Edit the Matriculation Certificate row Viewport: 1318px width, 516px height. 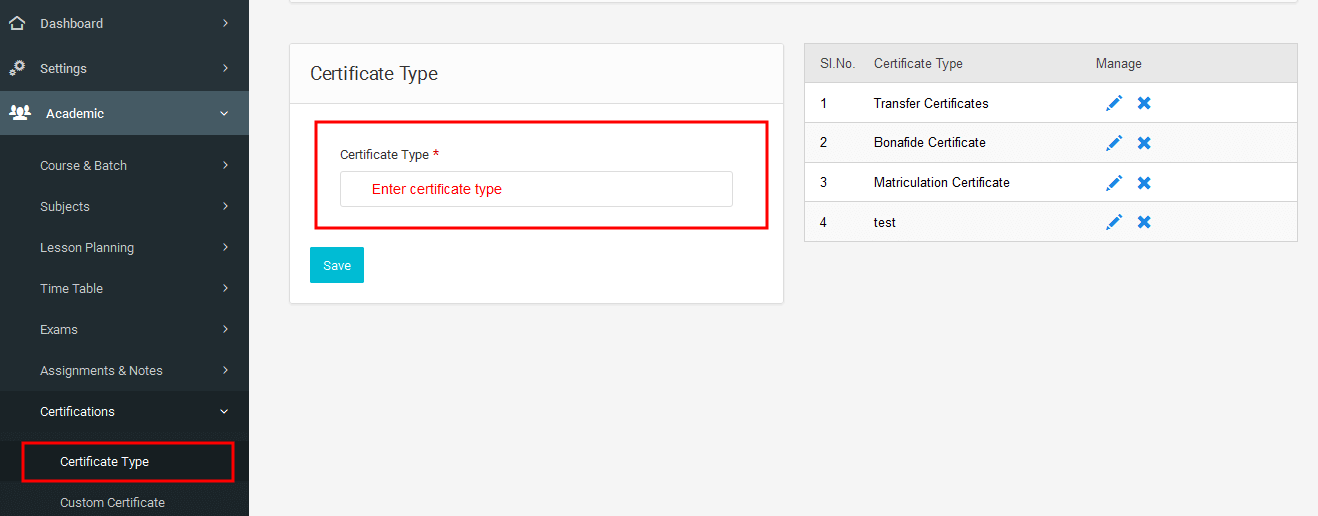click(1114, 183)
